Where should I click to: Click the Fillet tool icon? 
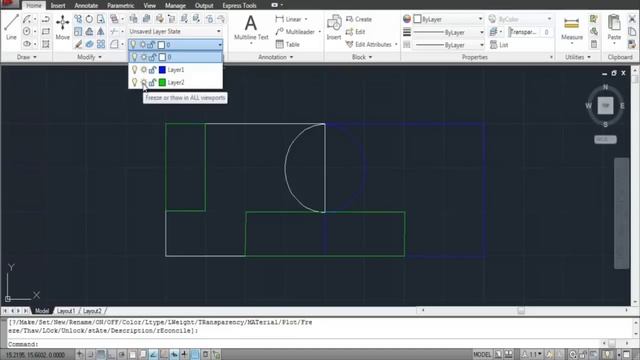click(114, 44)
